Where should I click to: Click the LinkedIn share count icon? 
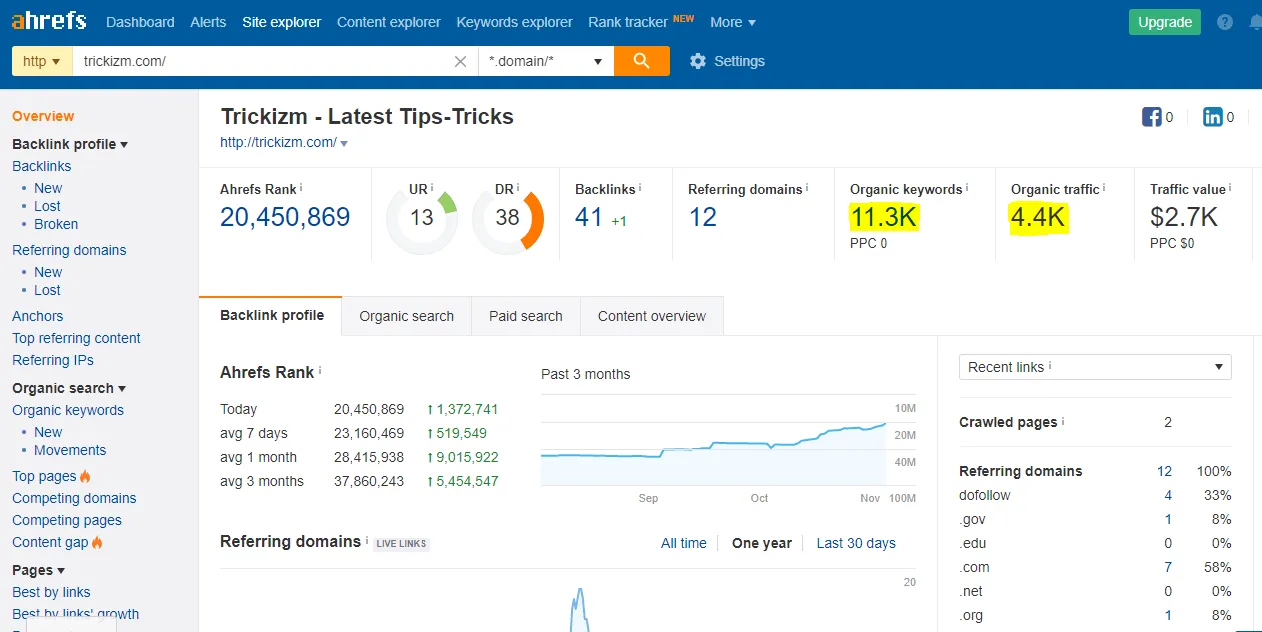click(x=1212, y=117)
